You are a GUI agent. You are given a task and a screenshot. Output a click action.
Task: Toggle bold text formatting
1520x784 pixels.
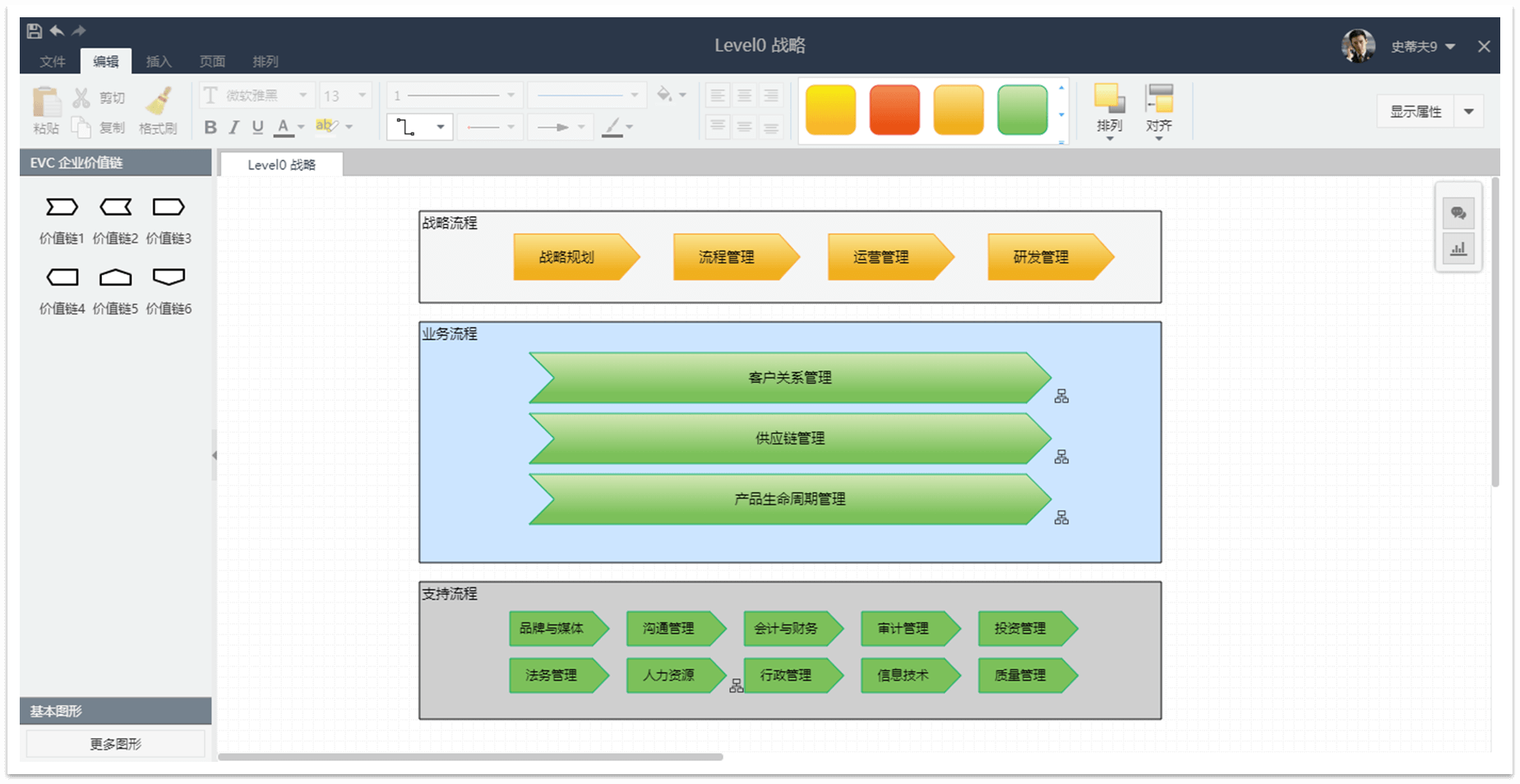click(210, 127)
